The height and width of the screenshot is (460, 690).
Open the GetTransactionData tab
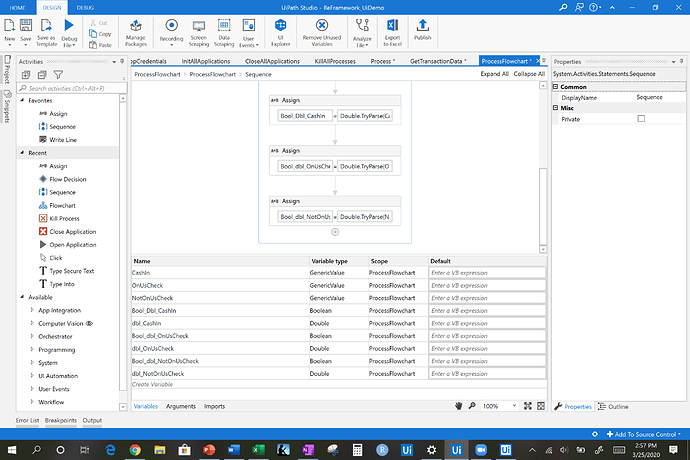(x=438, y=61)
